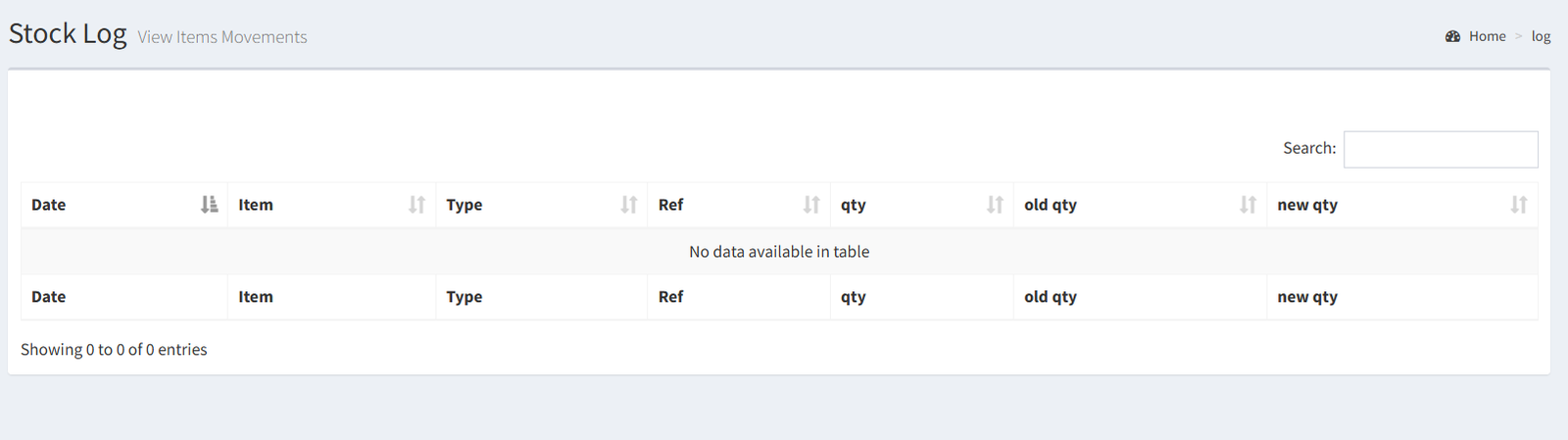Click the Item column sort arrows

[416, 205]
